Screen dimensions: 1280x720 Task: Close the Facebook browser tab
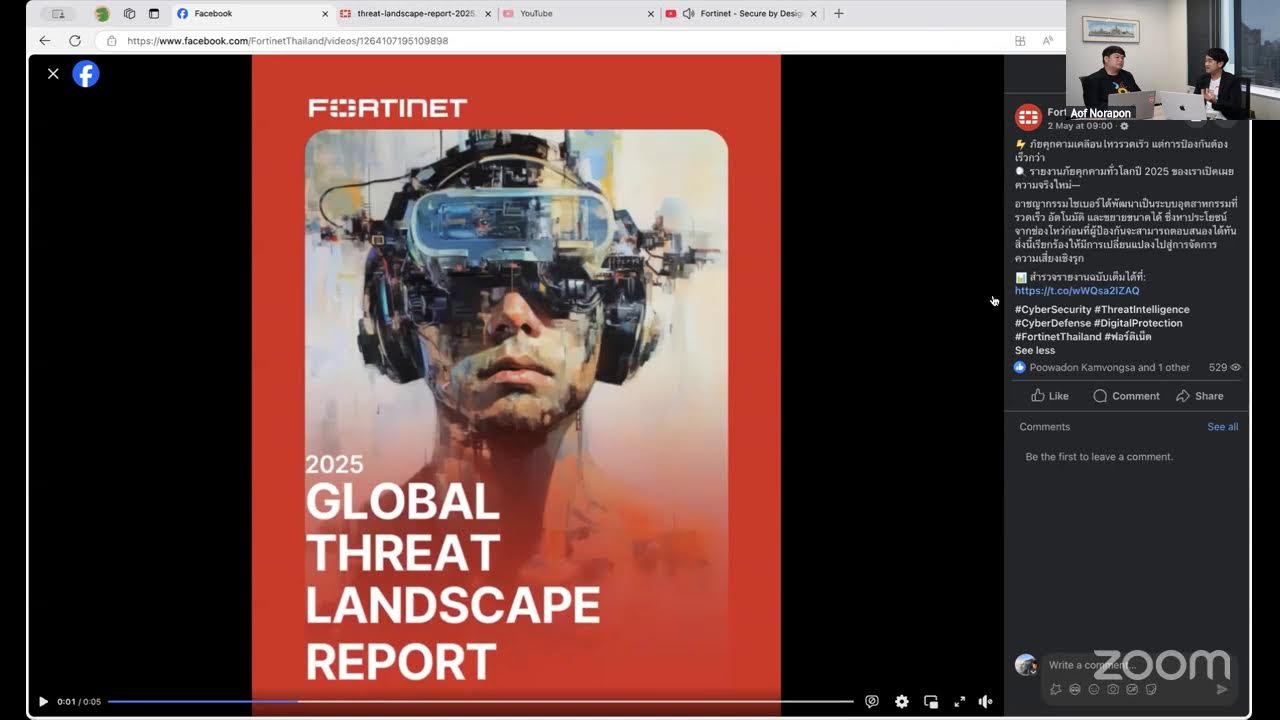point(325,14)
